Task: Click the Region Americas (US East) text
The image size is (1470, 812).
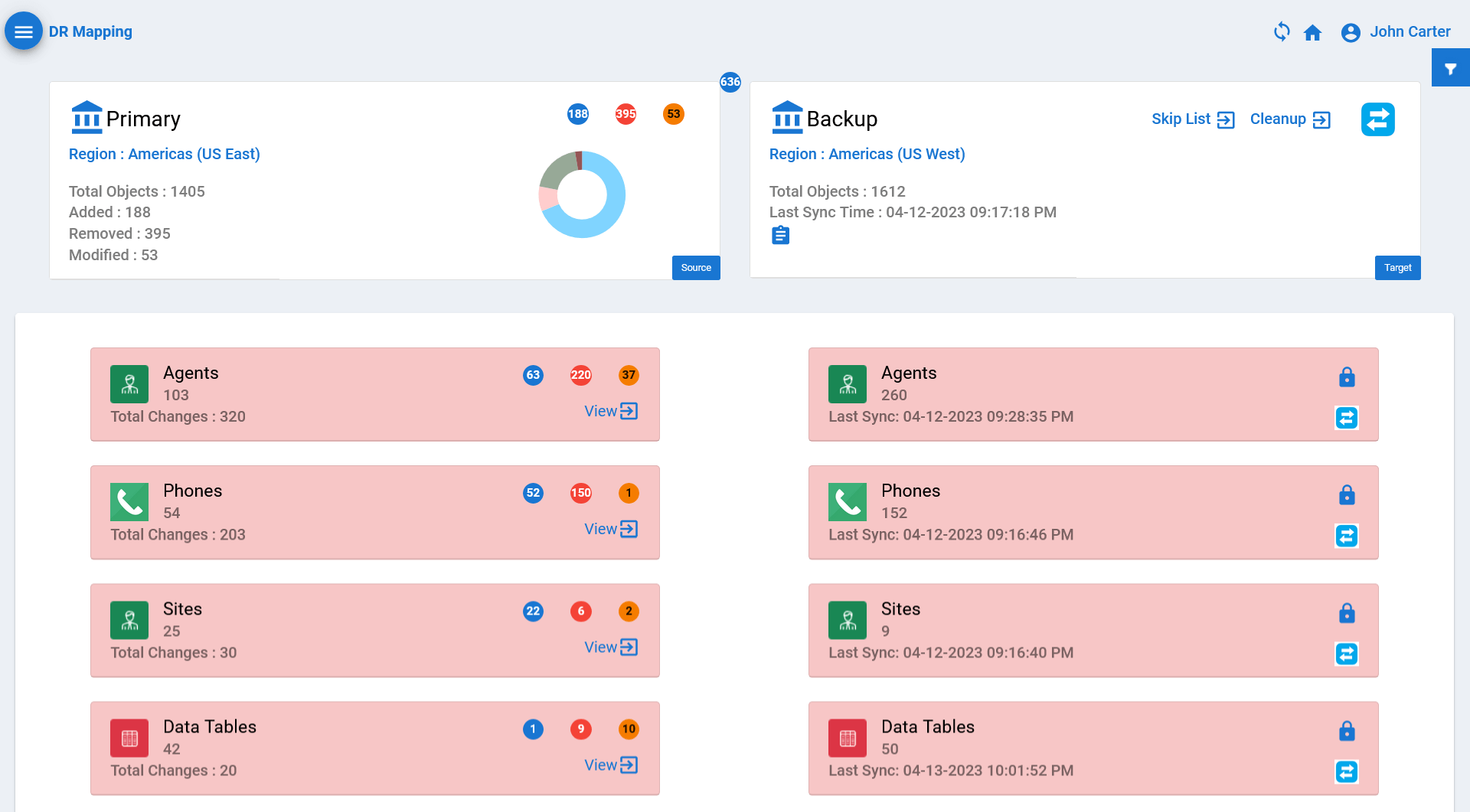Action: click(165, 154)
